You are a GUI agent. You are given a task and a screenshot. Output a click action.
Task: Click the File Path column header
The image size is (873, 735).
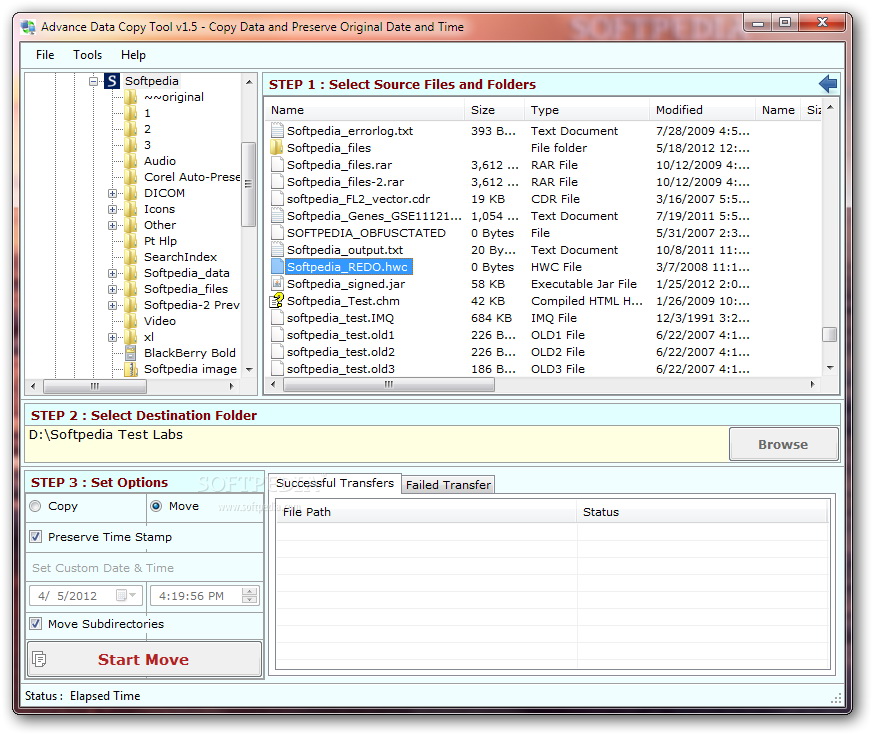426,512
